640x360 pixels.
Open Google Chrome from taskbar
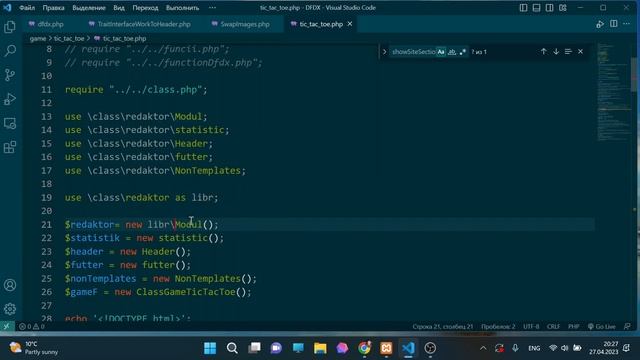364,348
